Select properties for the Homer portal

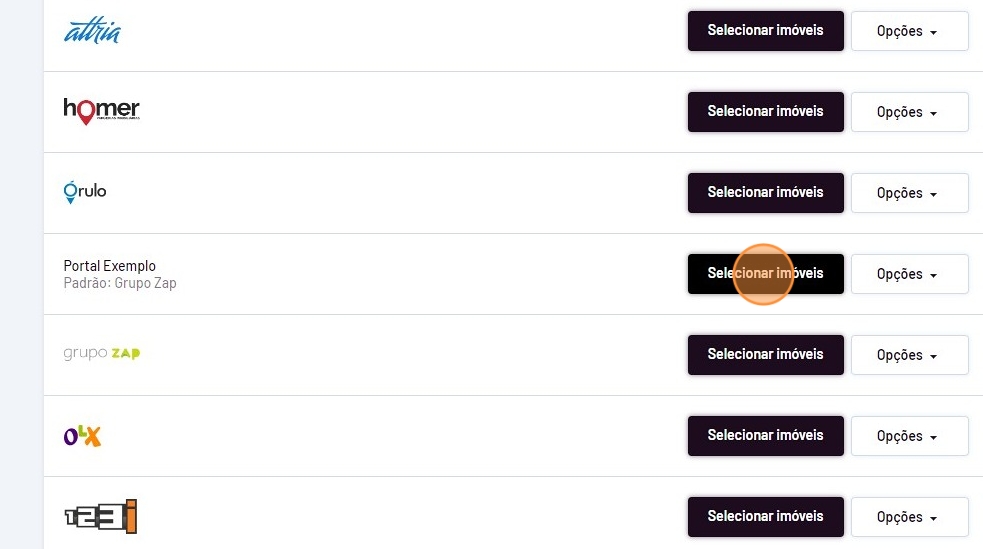click(765, 112)
